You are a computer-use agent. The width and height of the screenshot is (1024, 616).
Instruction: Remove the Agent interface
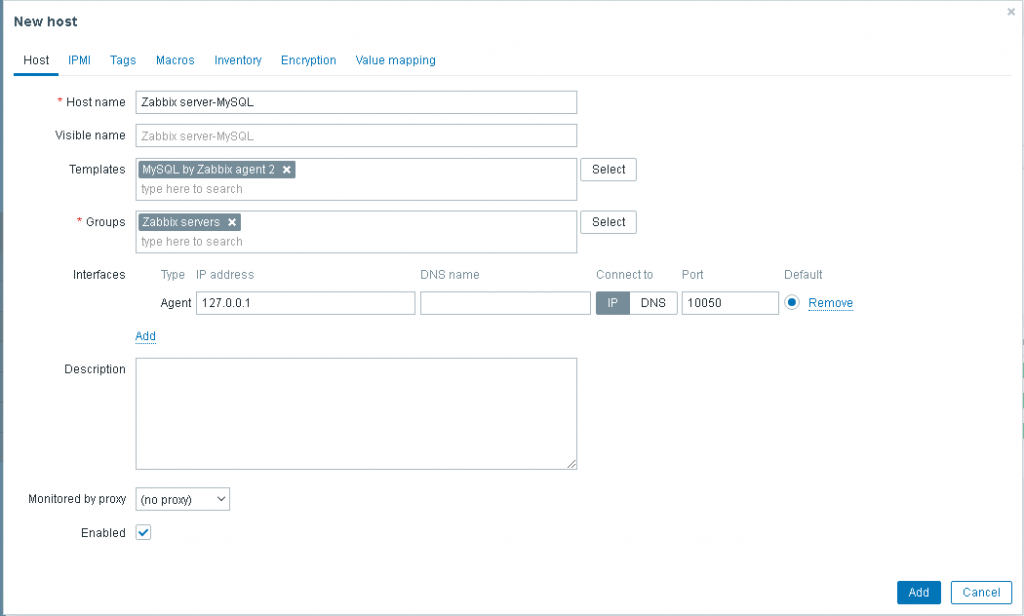(x=830, y=303)
